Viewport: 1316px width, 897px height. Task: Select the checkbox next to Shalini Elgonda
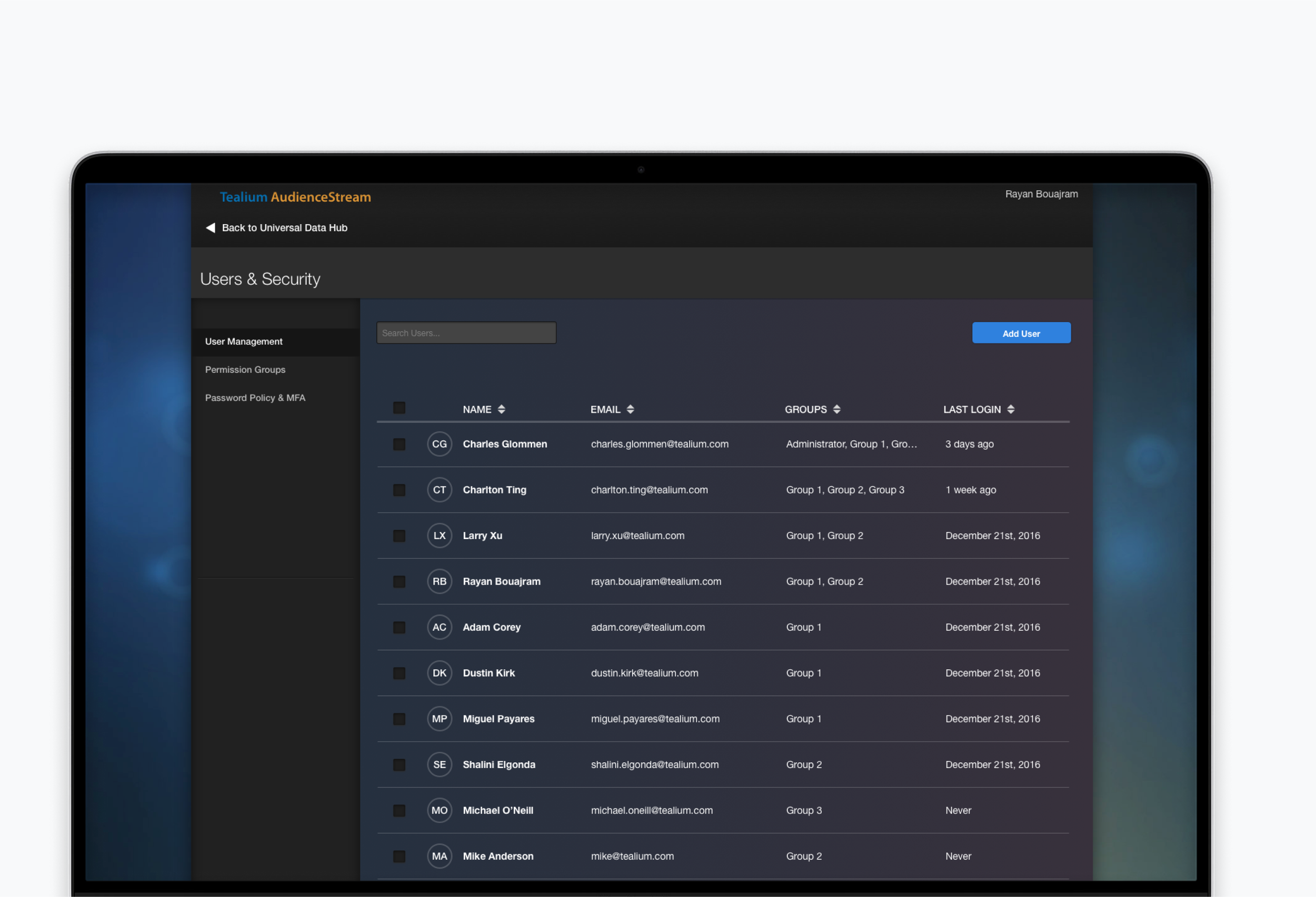(x=399, y=765)
